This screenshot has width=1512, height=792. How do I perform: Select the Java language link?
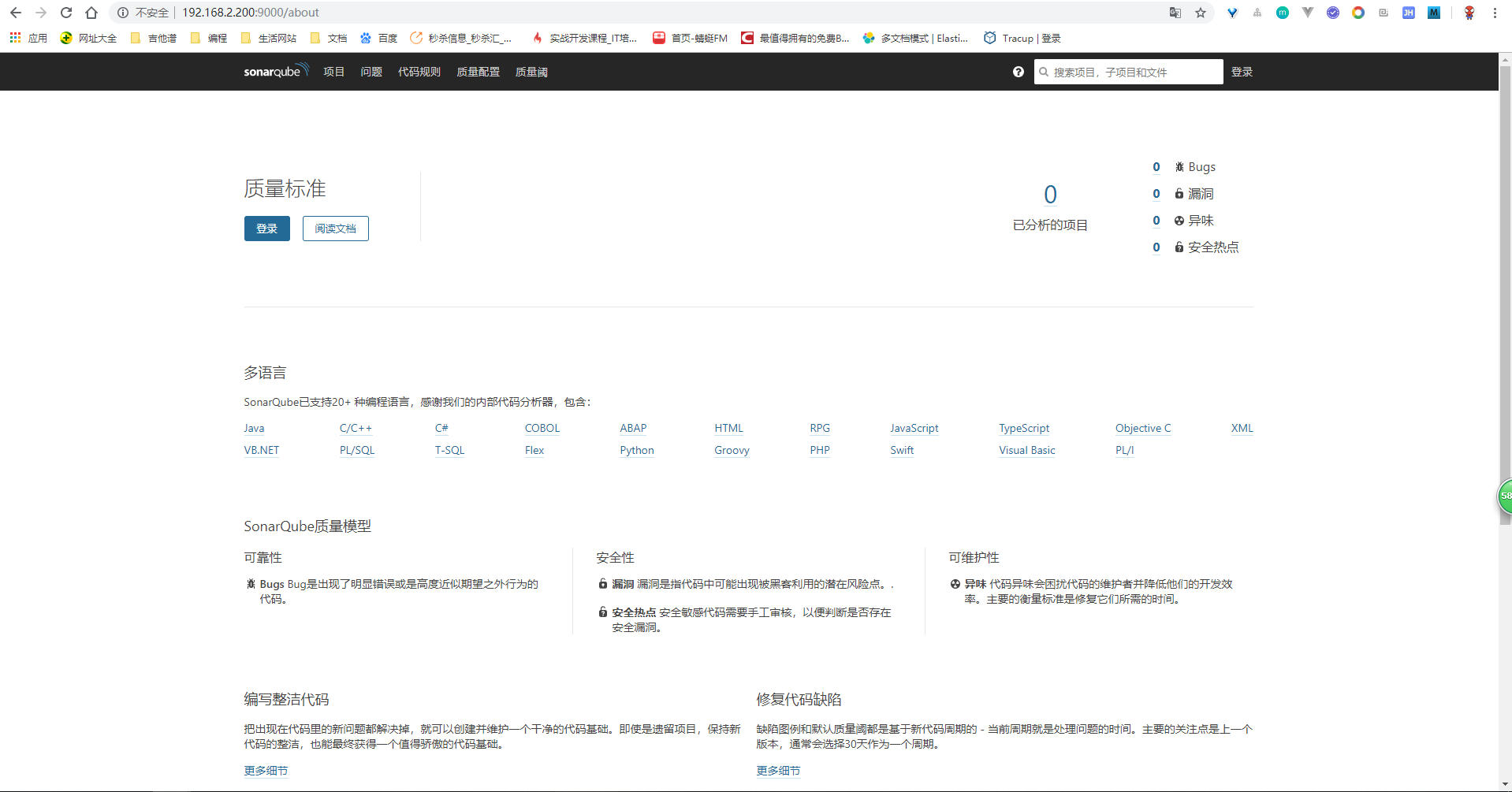253,428
